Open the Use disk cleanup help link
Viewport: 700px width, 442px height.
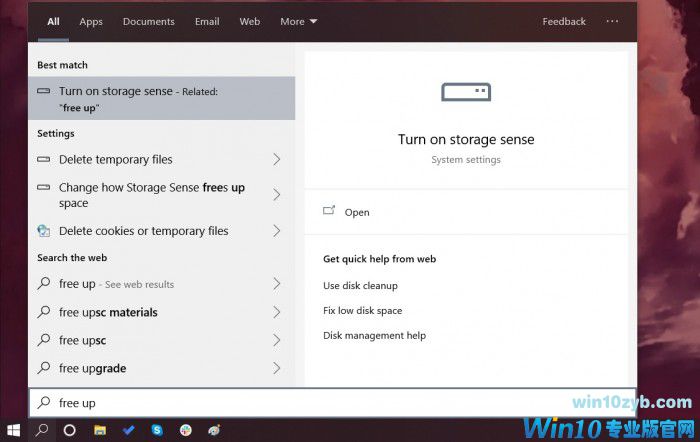pyautogui.click(x=360, y=286)
